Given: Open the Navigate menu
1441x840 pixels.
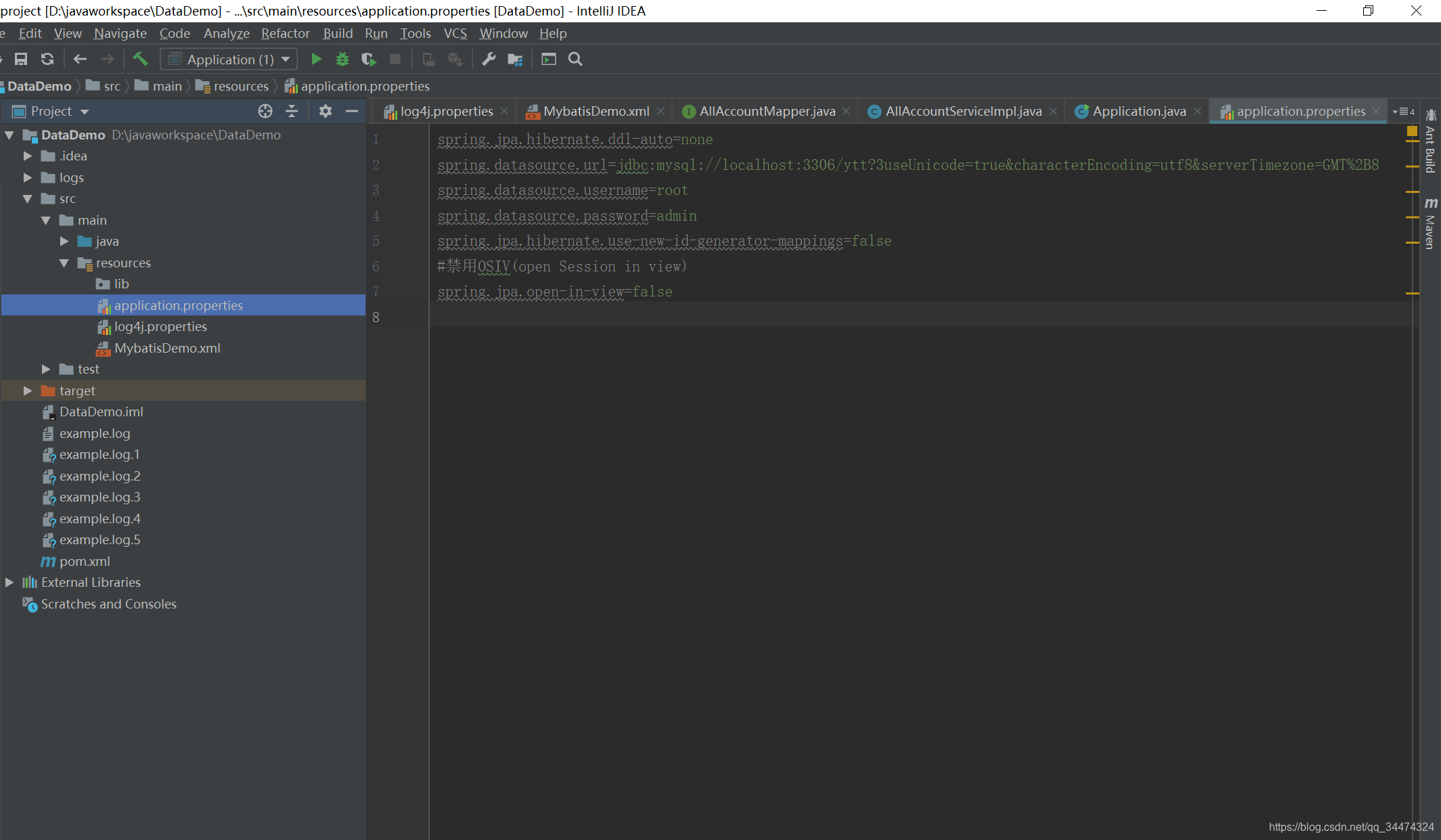Looking at the screenshot, I should pos(120,34).
